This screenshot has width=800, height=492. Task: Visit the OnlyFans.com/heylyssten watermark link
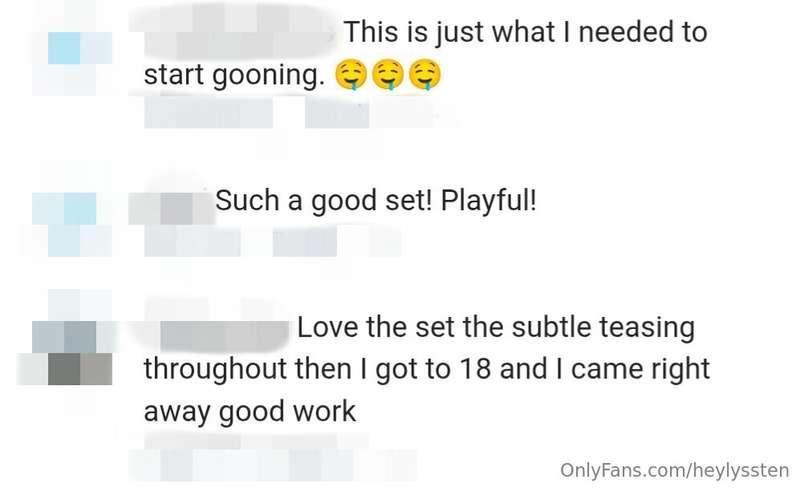(674, 470)
